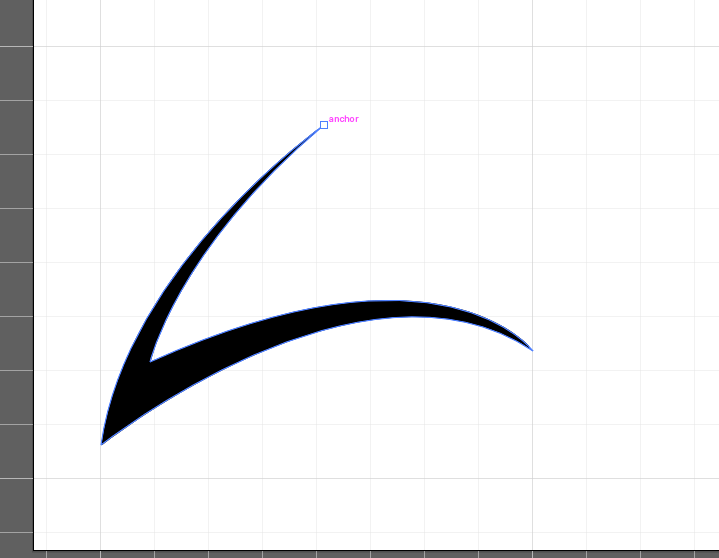This screenshot has width=719, height=558.
Task: Click the sharp lower-left tip of the shape
Action: click(x=102, y=444)
